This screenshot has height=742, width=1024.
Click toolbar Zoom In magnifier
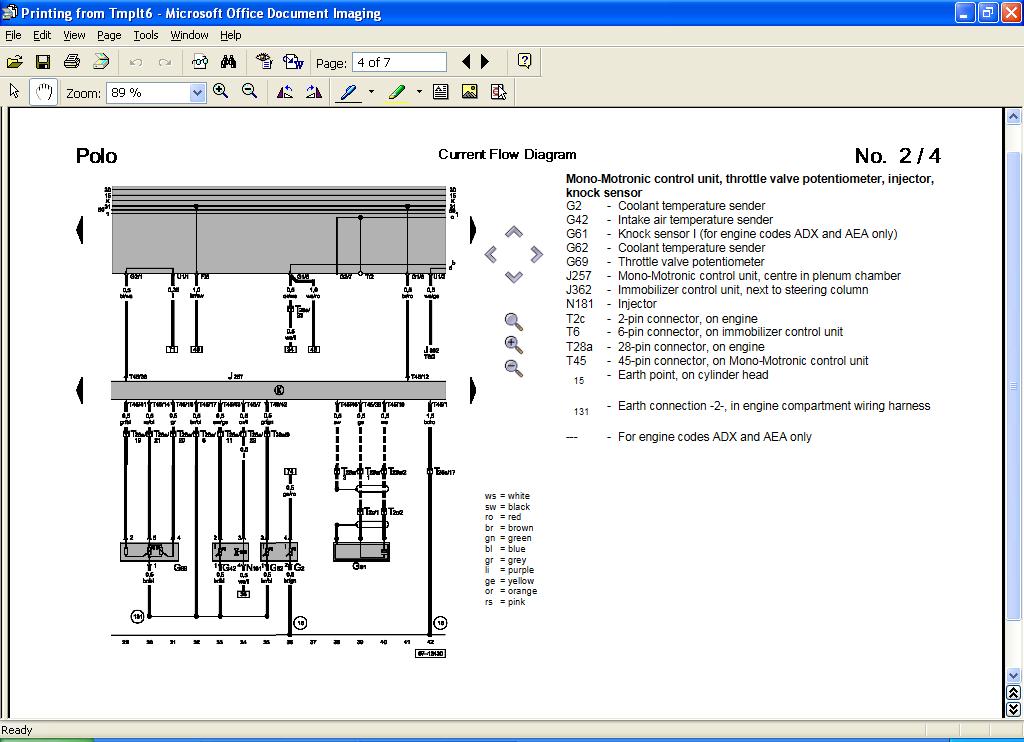click(221, 92)
